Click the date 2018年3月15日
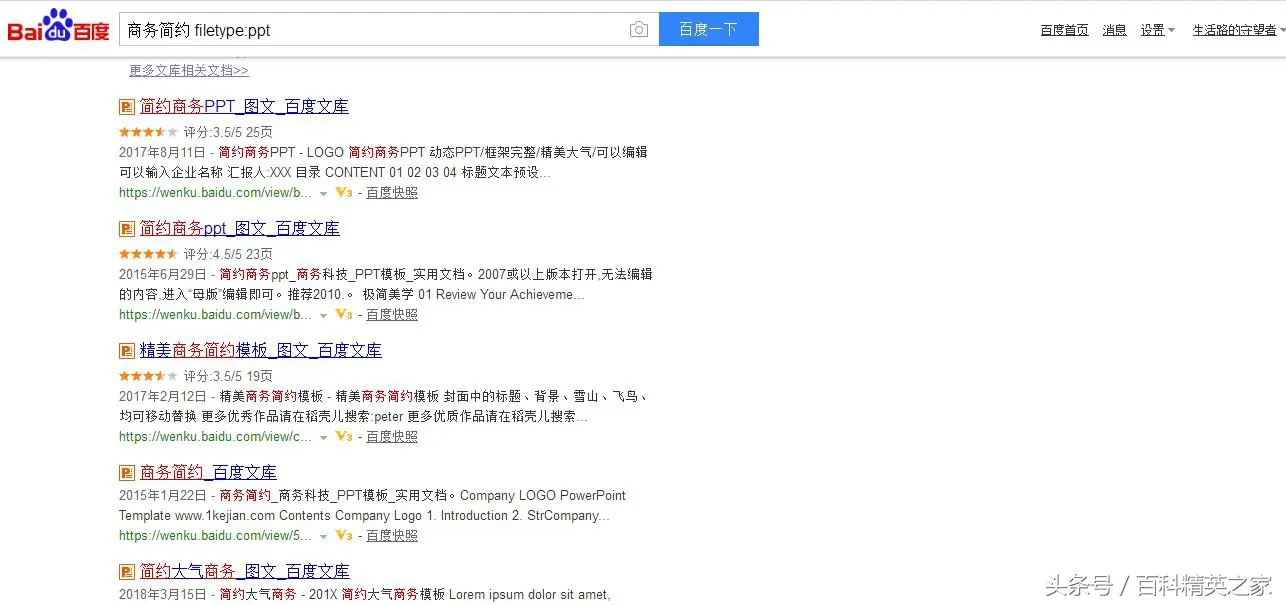The height and width of the screenshot is (605, 1286). (x=162, y=594)
